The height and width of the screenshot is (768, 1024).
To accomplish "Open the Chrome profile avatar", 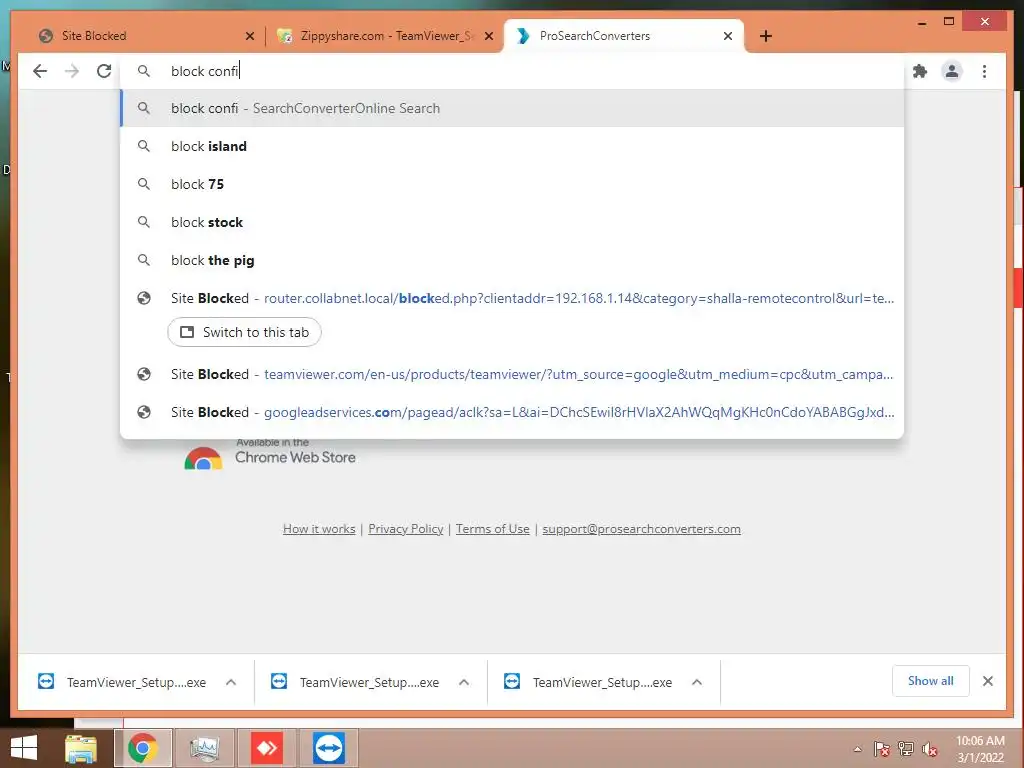I will [952, 71].
